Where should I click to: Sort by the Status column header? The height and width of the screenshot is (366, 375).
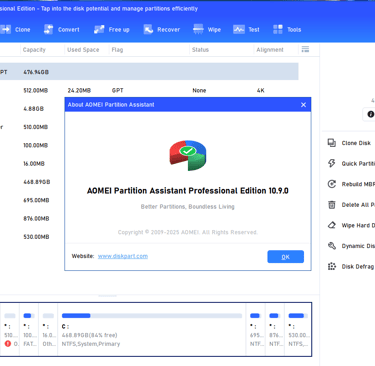pos(200,50)
